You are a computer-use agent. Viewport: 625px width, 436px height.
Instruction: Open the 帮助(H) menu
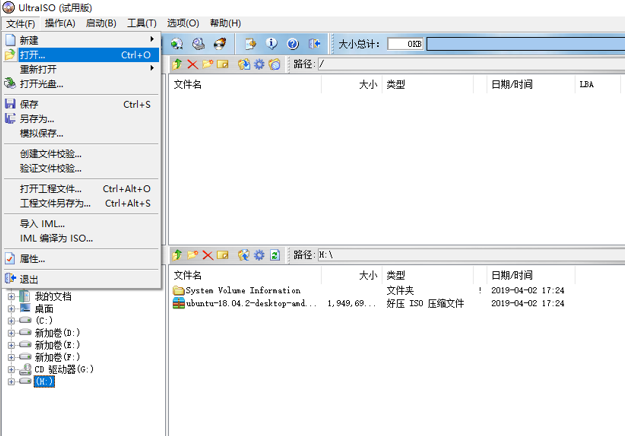coord(226,24)
